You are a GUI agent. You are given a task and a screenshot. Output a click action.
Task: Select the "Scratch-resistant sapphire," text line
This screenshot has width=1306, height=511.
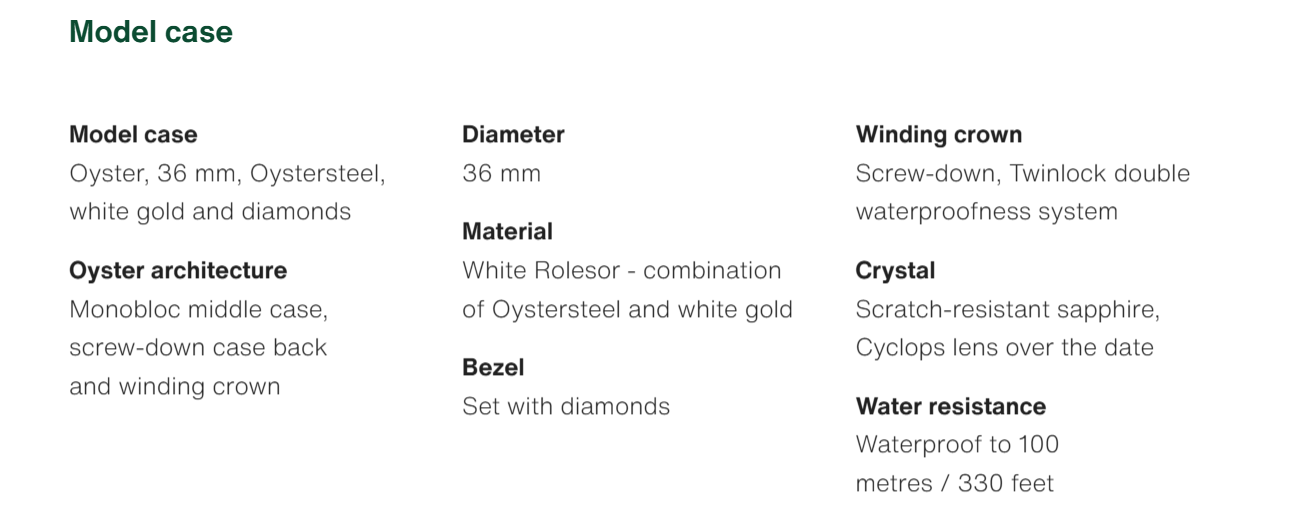tap(1007, 310)
